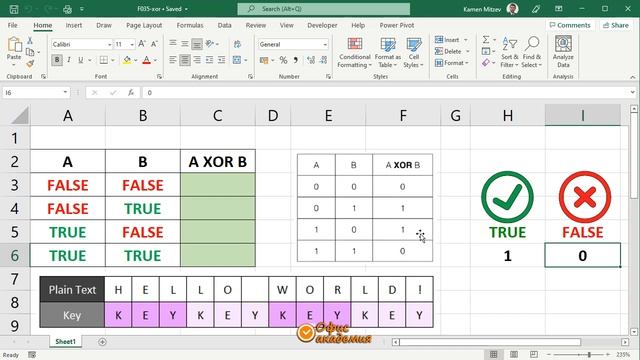Open the Comments pane button
This screenshot has width=640, height=360.
coord(570,25)
